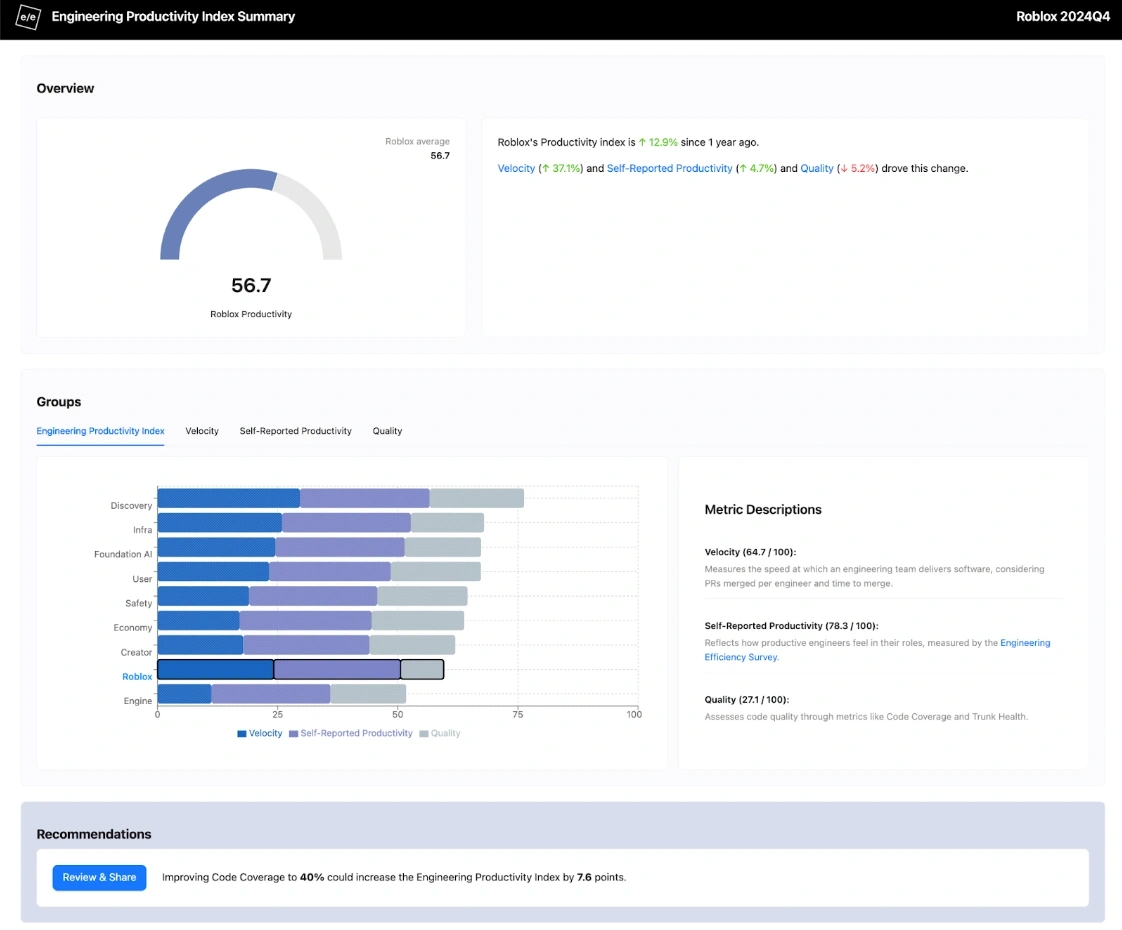Viewport: 1122px width, 930px height.
Task: Click the Foundation AI row Quality bar segment
Action: (443, 547)
